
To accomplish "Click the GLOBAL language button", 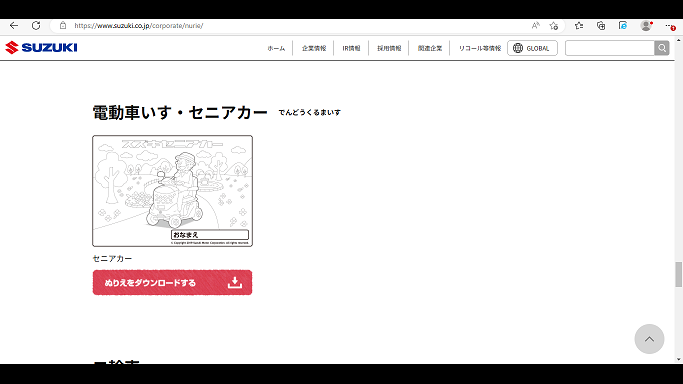I will [532, 48].
